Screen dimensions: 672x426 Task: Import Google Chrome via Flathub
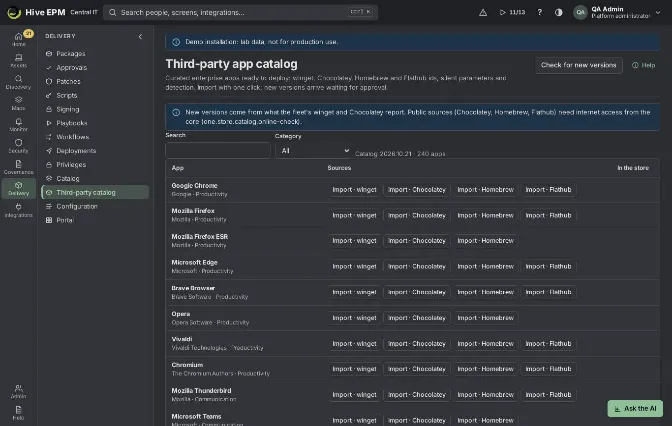pyautogui.click(x=548, y=189)
